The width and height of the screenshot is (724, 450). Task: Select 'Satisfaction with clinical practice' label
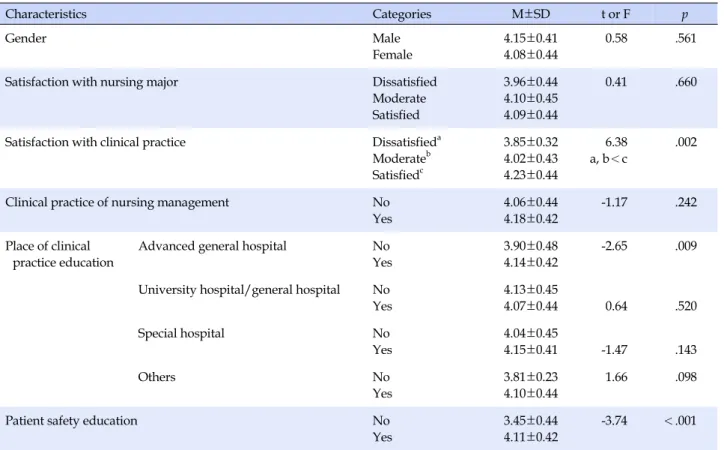(x=95, y=142)
